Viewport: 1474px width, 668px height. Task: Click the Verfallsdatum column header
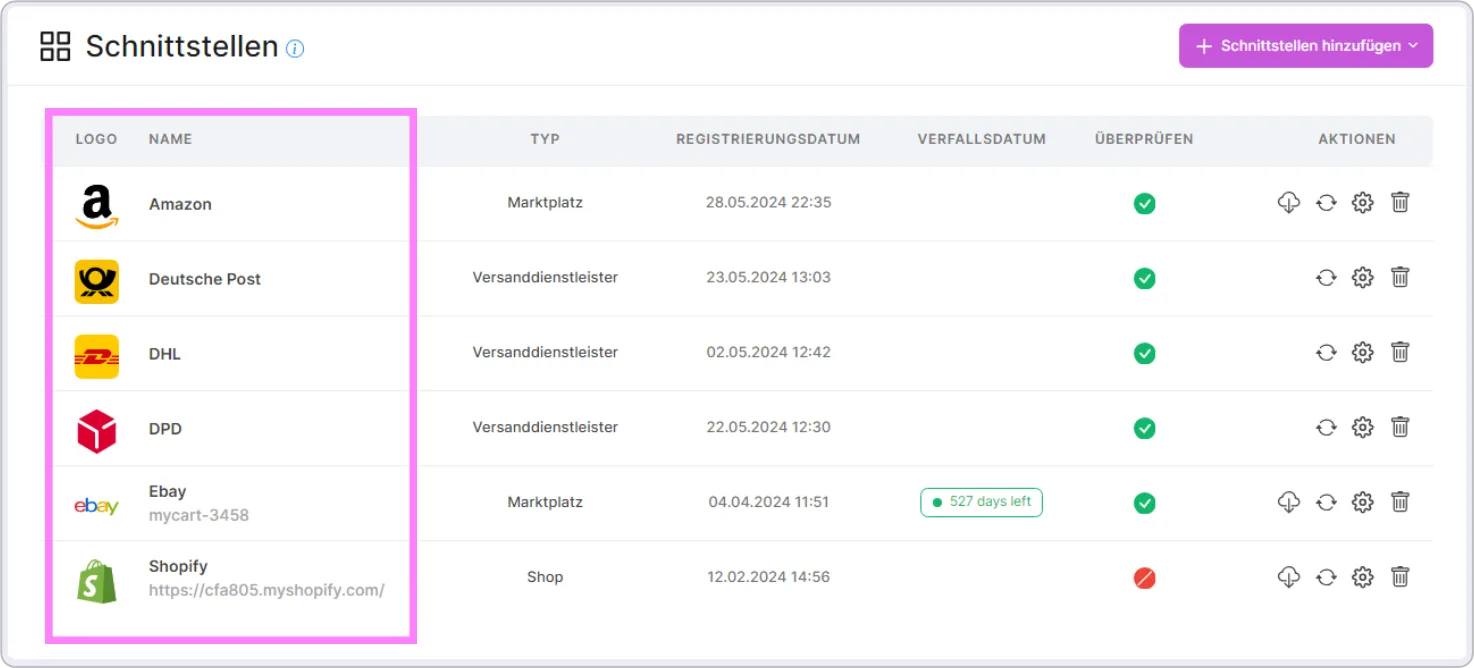click(982, 139)
